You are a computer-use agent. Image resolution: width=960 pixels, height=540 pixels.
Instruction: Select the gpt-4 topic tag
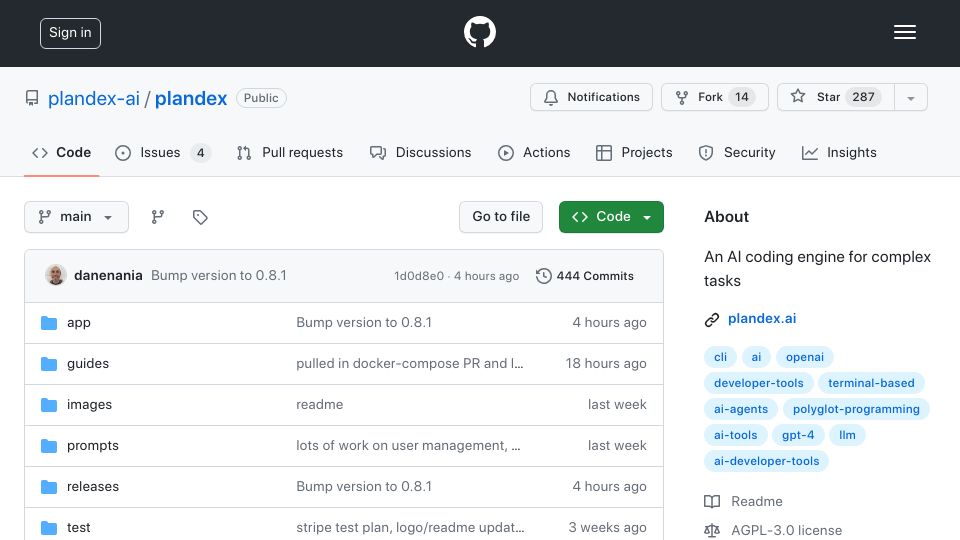(x=798, y=435)
